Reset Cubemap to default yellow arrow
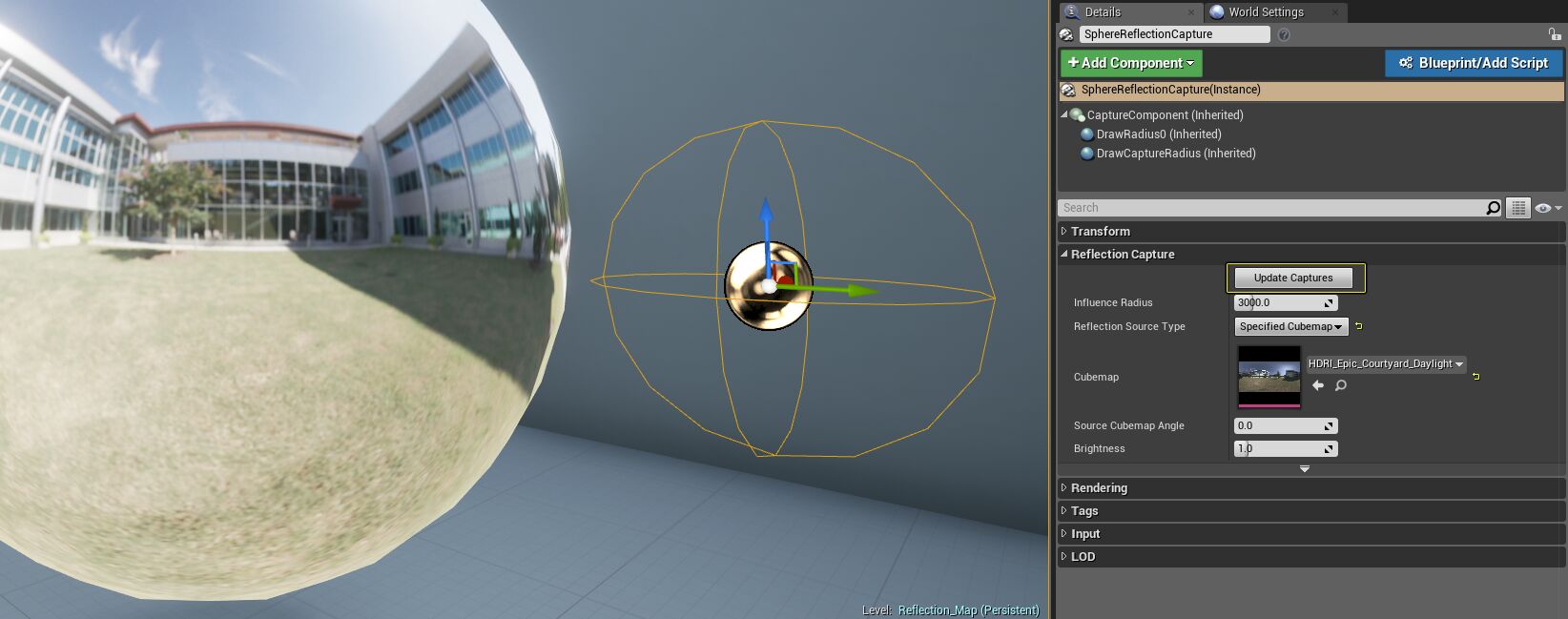This screenshot has width=1568, height=619. pos(1476,377)
